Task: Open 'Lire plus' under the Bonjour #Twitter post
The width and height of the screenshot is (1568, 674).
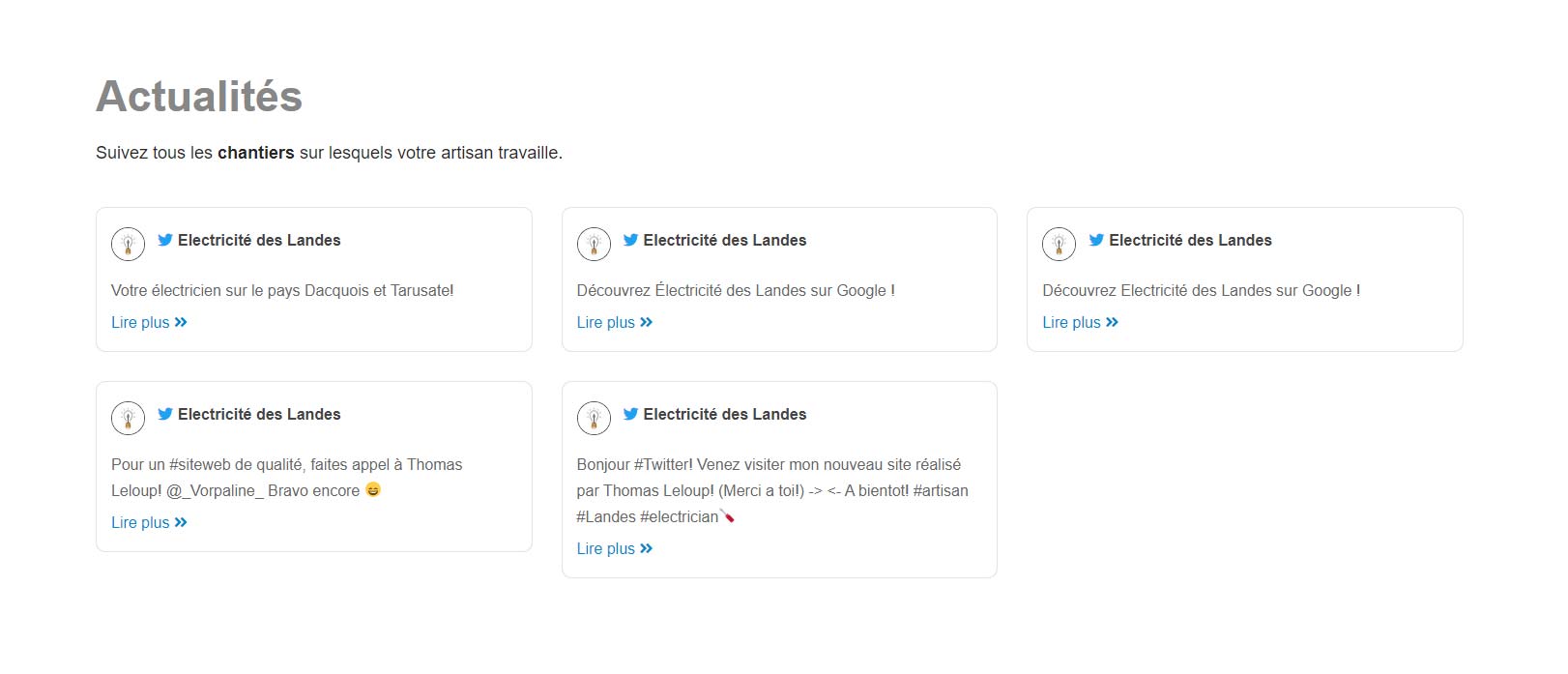Action: pos(606,548)
